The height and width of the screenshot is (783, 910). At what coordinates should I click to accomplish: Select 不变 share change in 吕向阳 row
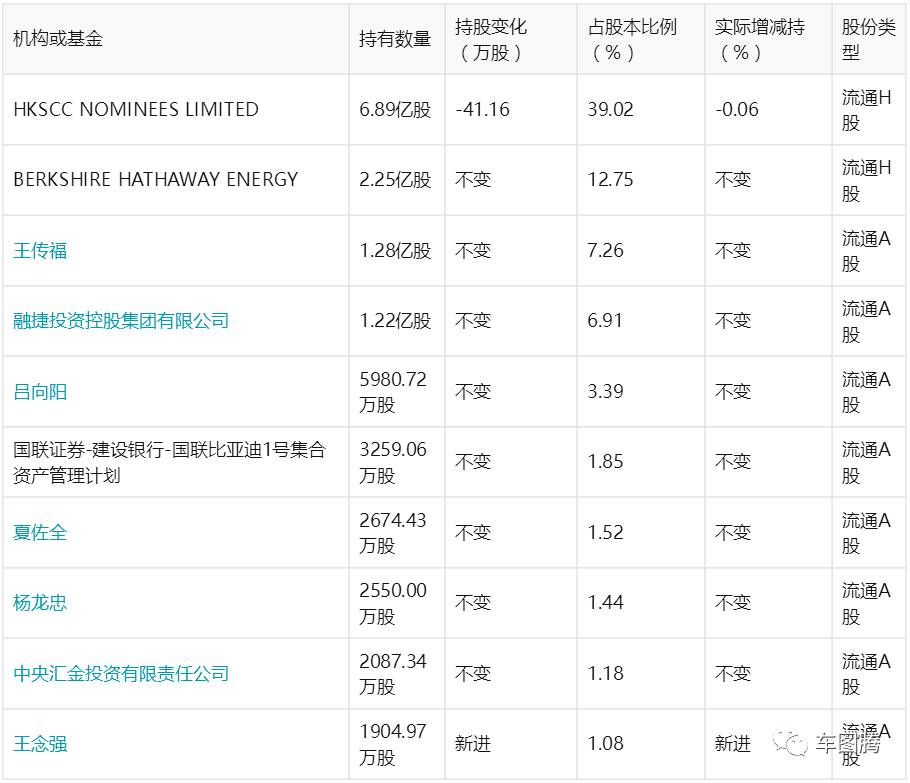click(x=473, y=392)
